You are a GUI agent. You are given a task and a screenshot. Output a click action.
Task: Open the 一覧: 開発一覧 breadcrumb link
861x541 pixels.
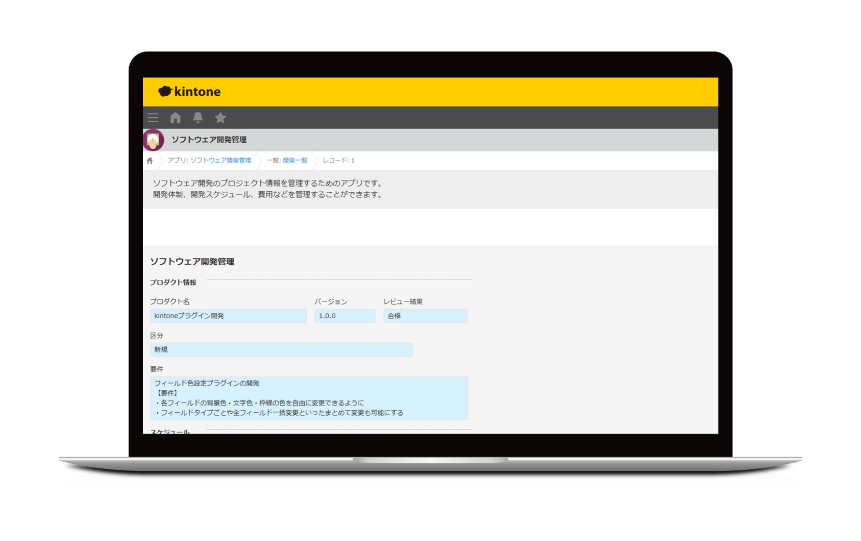pyautogui.click(x=287, y=160)
